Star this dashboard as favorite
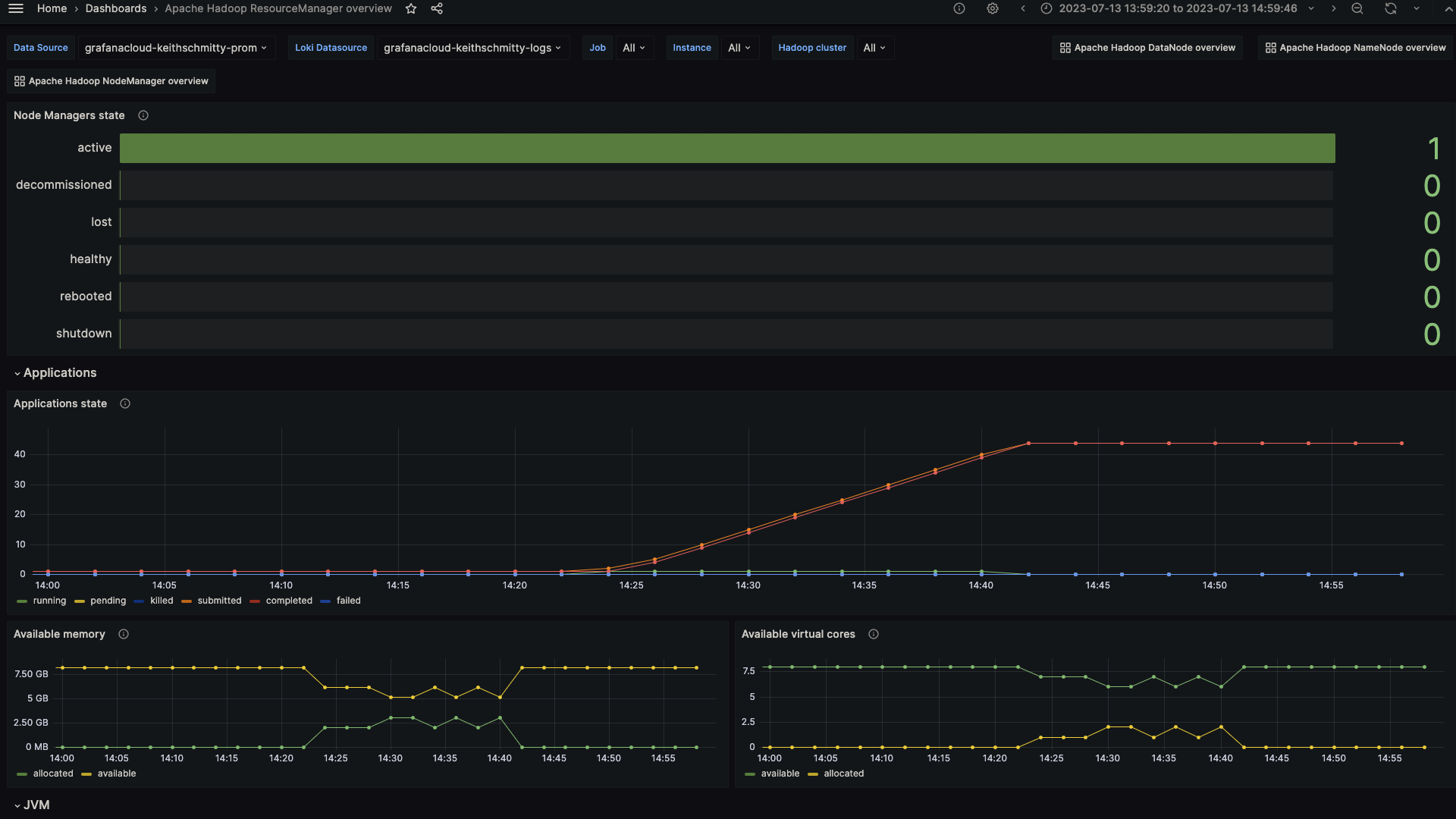1456x819 pixels. click(411, 8)
